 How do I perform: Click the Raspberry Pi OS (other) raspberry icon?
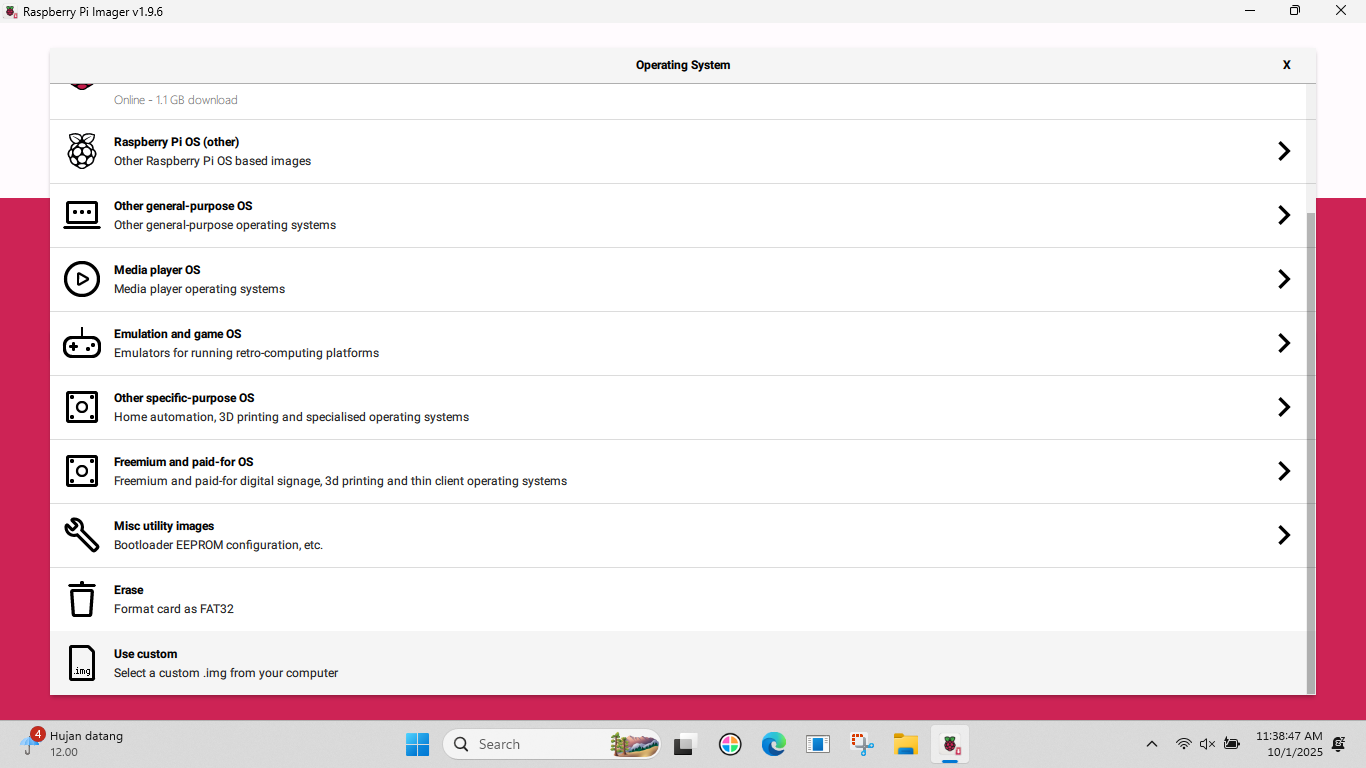tap(82, 151)
